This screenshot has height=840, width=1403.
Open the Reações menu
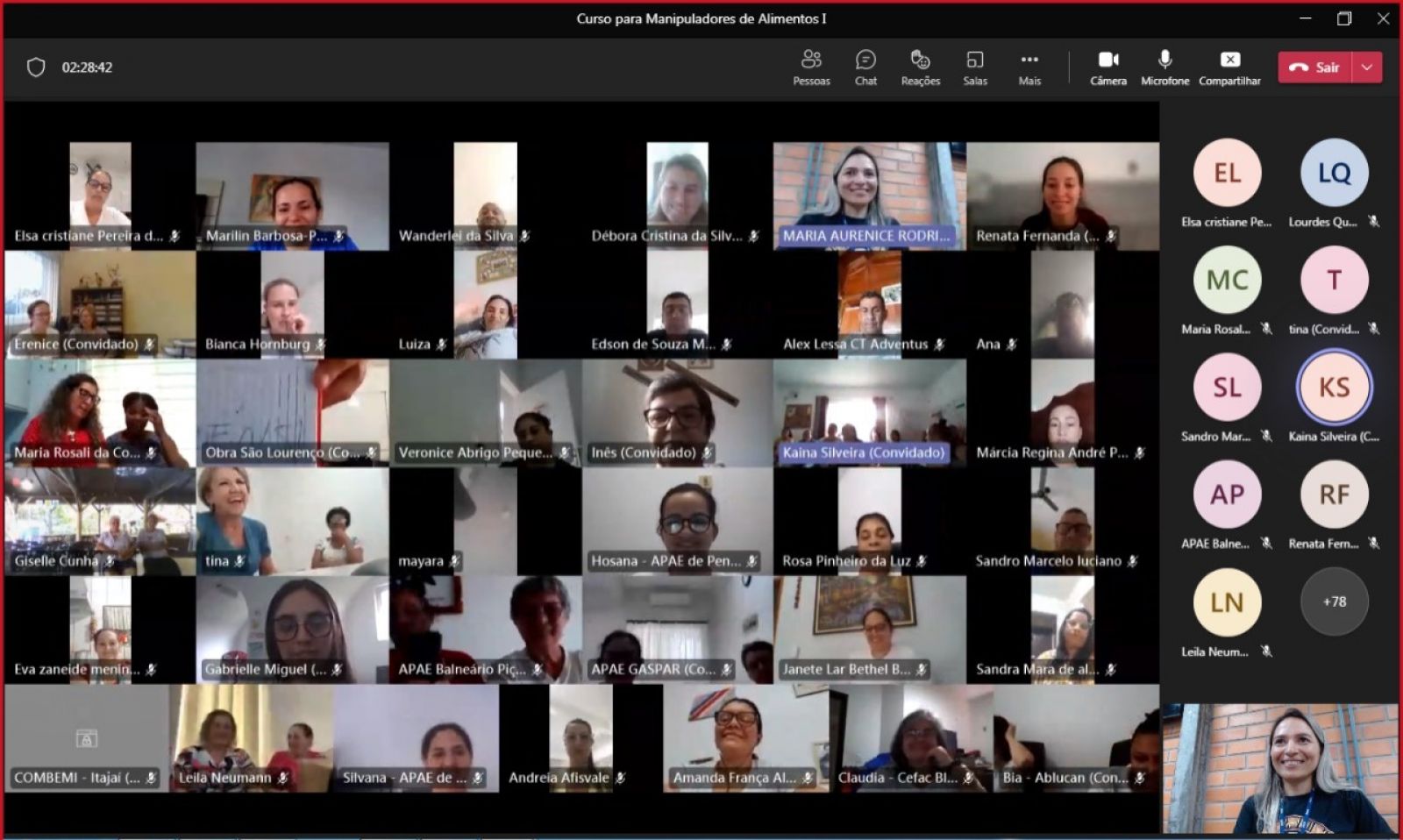tap(920, 67)
